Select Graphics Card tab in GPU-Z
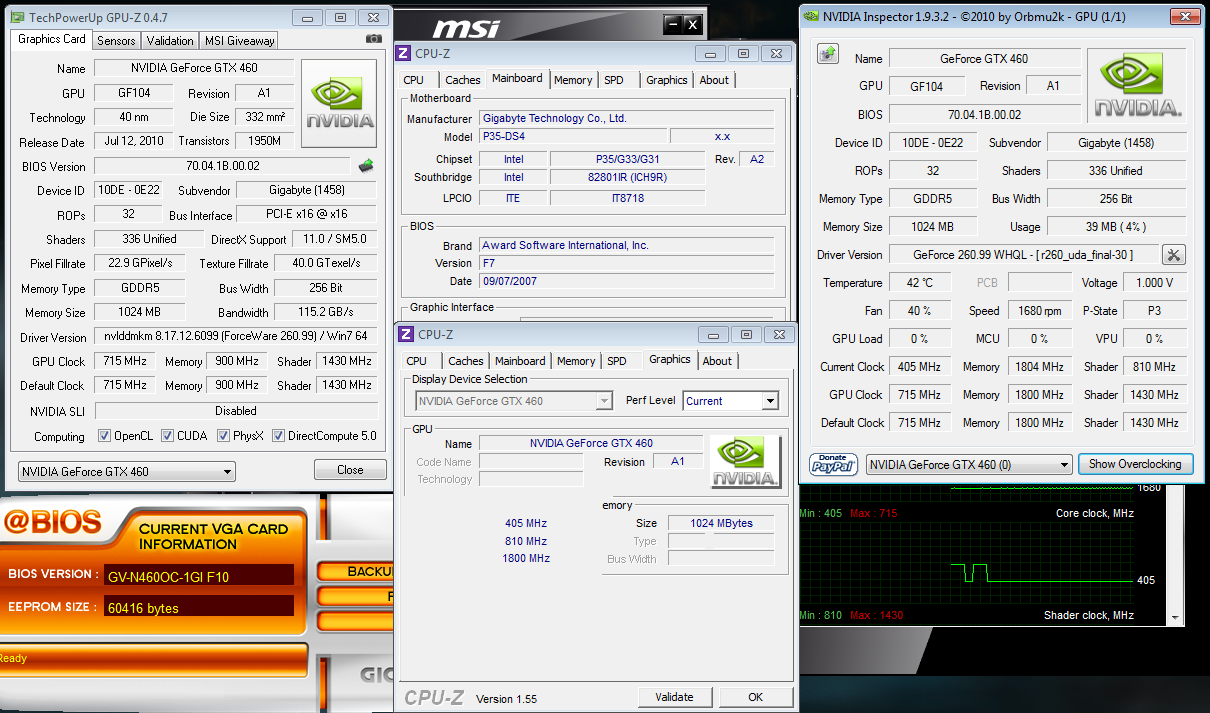This screenshot has height=713, width=1210. (52, 39)
